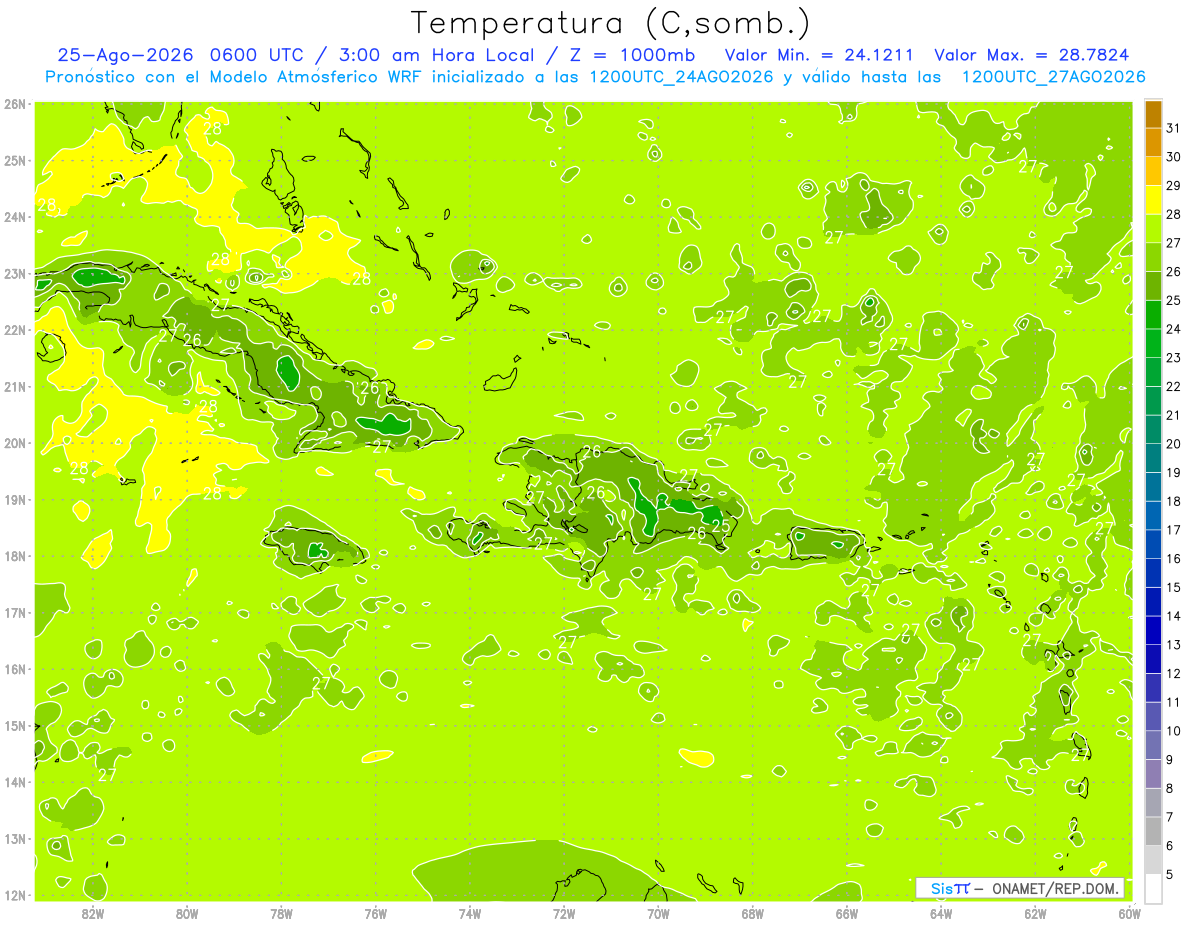Pick the green color bar segment between 24 and 25
Screen dimensions: 1200x927
point(1153,315)
